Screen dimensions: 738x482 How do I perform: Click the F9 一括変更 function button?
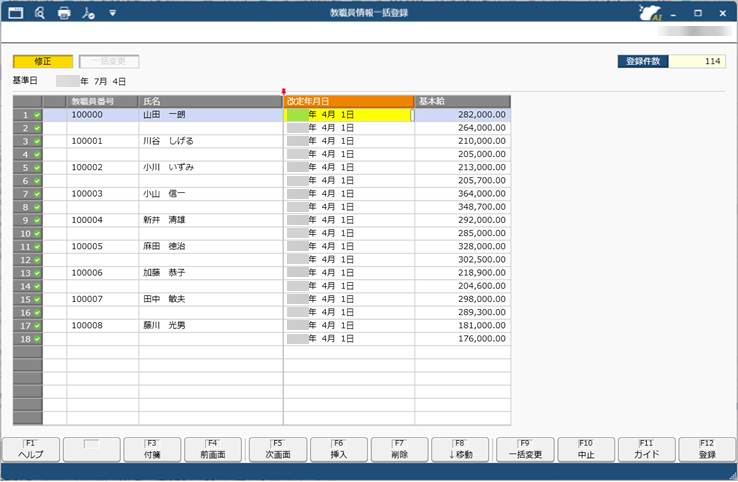coord(525,449)
